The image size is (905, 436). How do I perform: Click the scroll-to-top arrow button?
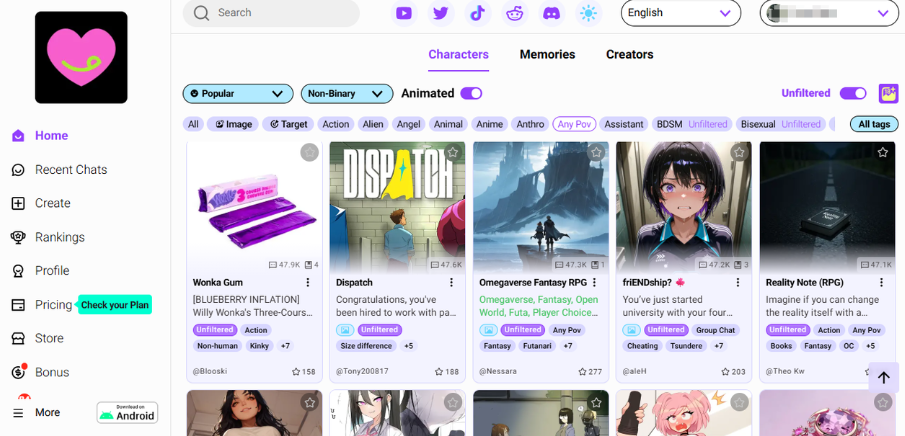click(x=883, y=377)
